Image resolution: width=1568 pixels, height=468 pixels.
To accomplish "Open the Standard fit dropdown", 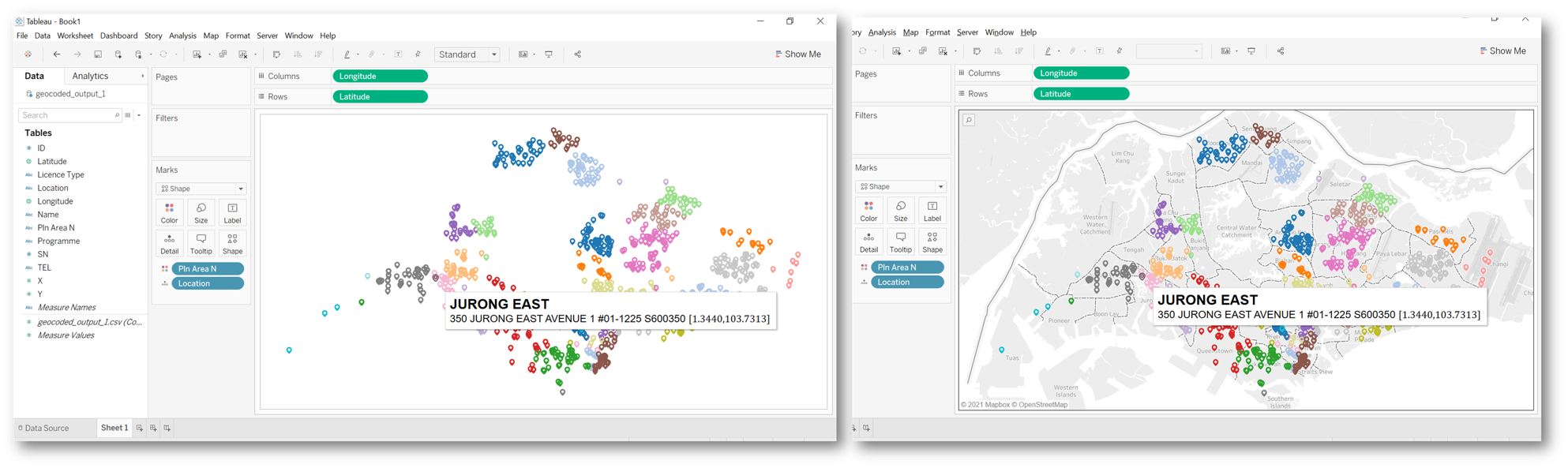I will pyautogui.click(x=467, y=54).
